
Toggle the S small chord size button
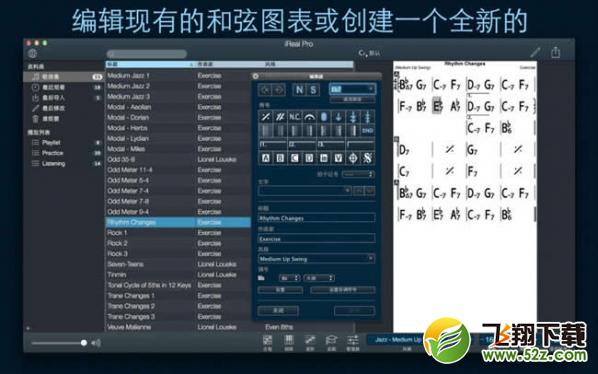pos(313,90)
